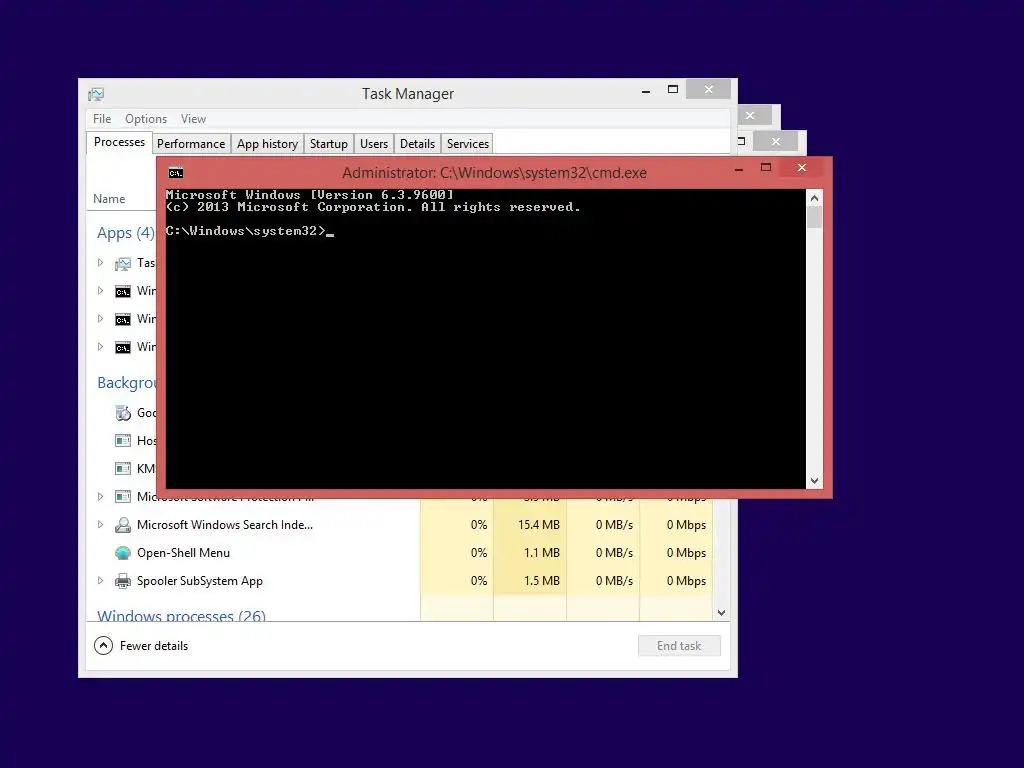Select the Windows processes (26) group header
The width and height of the screenshot is (1024, 768).
pos(182,615)
